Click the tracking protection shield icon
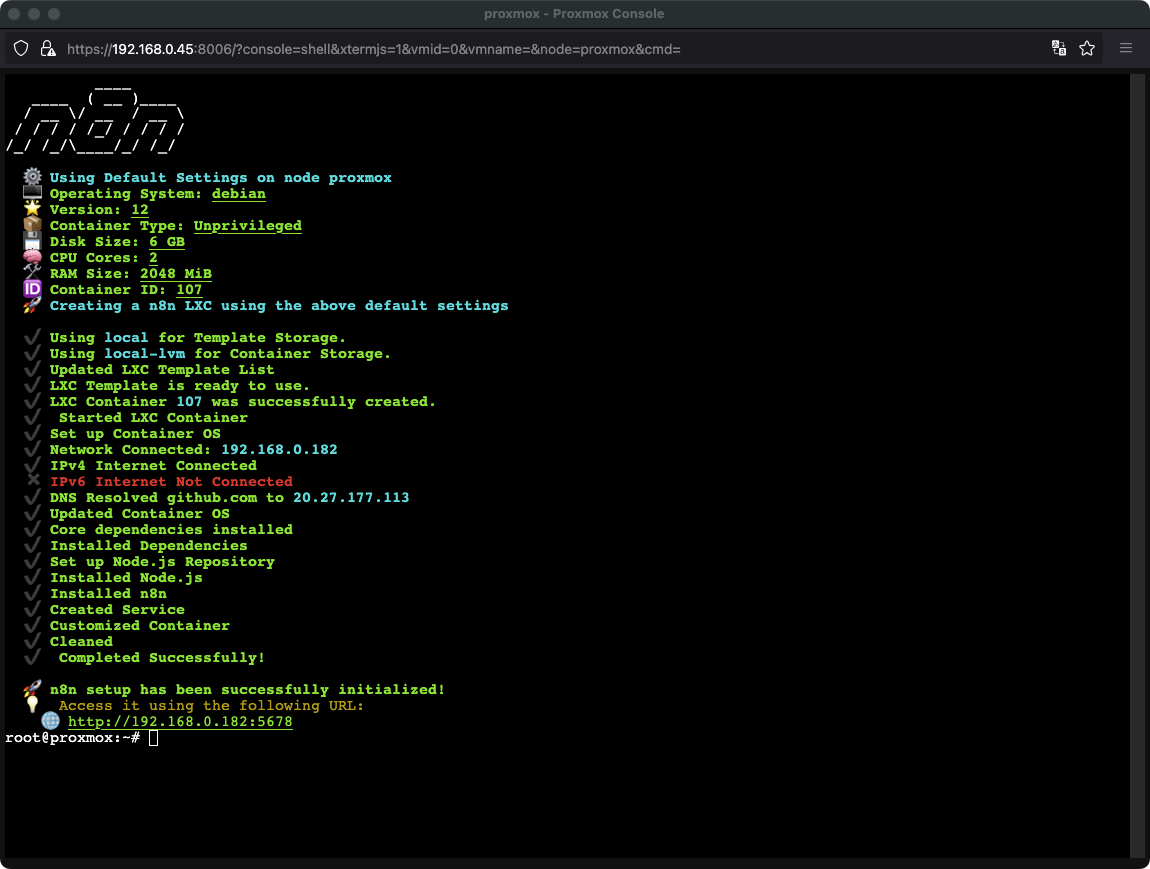This screenshot has height=869, width=1150. pyautogui.click(x=21, y=48)
